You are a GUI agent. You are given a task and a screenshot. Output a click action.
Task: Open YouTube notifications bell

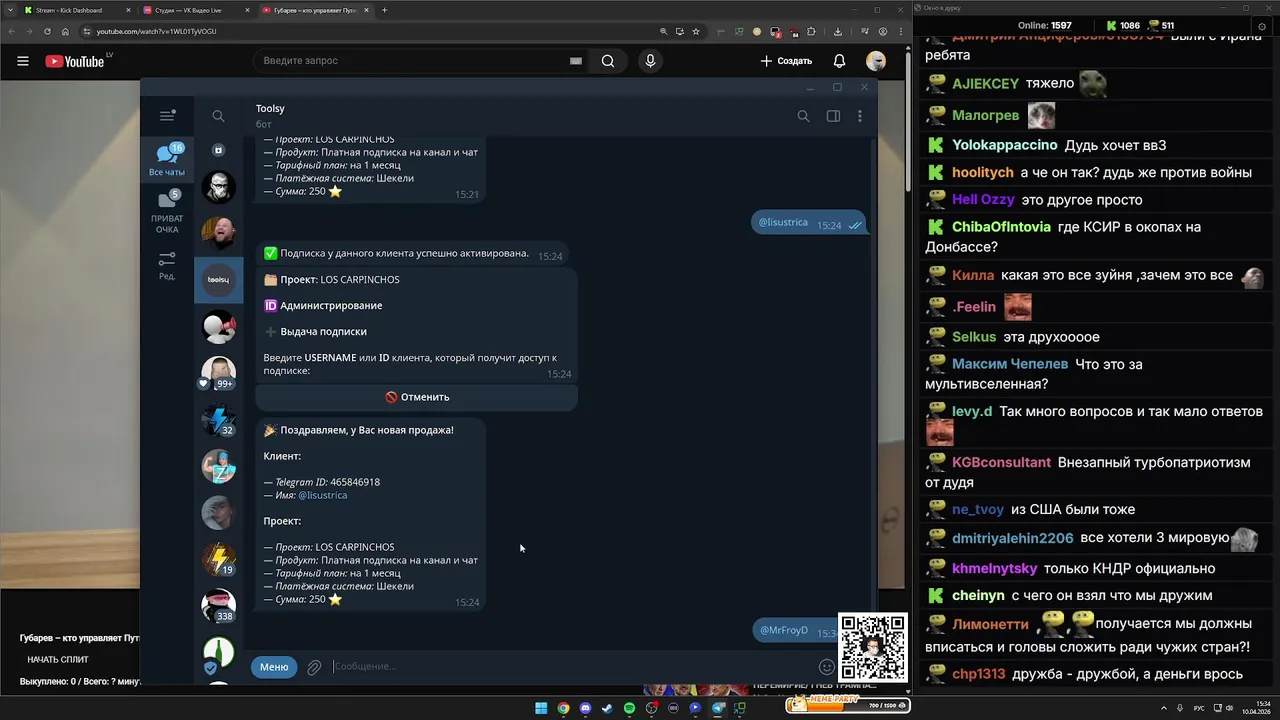(x=840, y=61)
